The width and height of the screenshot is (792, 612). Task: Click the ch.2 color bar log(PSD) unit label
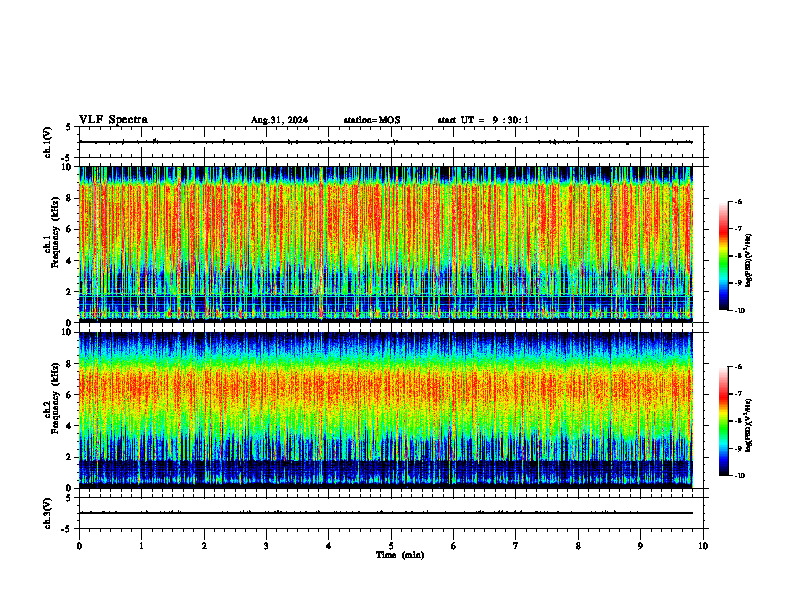pos(749,424)
